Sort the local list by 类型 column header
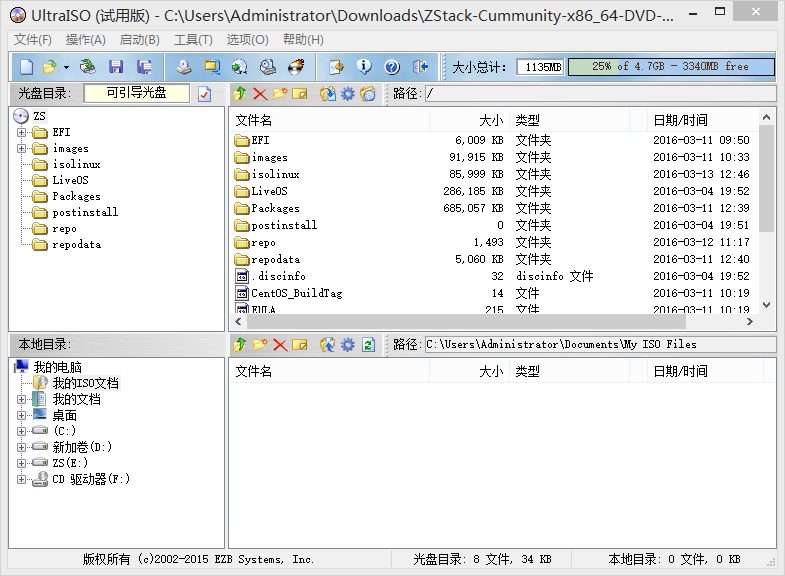Image resolution: width=785 pixels, height=576 pixels. [x=569, y=371]
